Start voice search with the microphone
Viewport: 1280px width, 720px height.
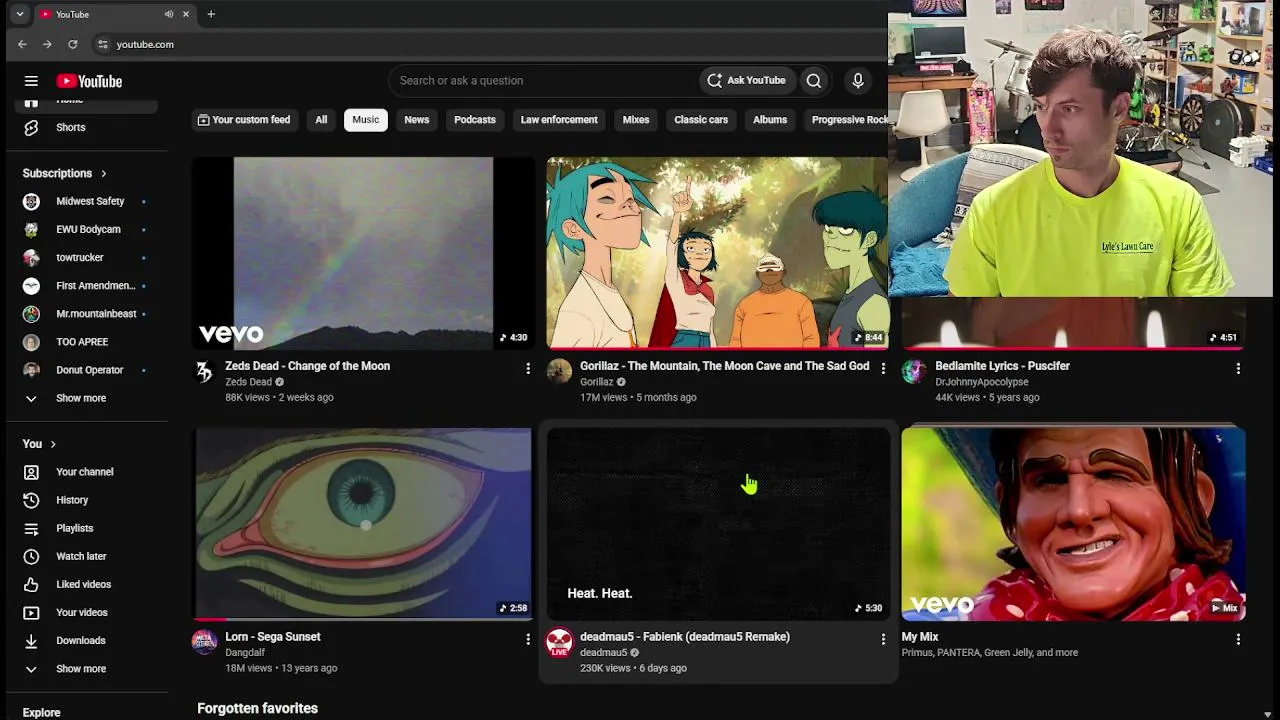(858, 81)
